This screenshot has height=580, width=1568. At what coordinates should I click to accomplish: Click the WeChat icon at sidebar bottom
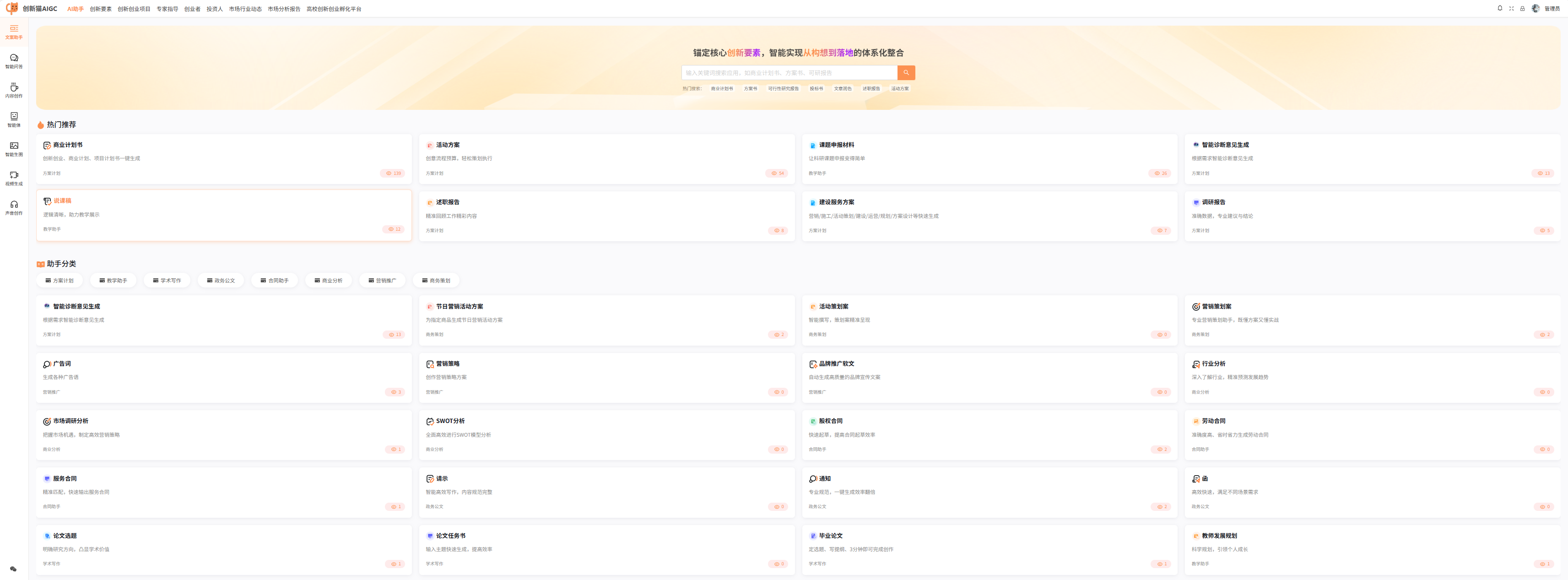pyautogui.click(x=13, y=569)
